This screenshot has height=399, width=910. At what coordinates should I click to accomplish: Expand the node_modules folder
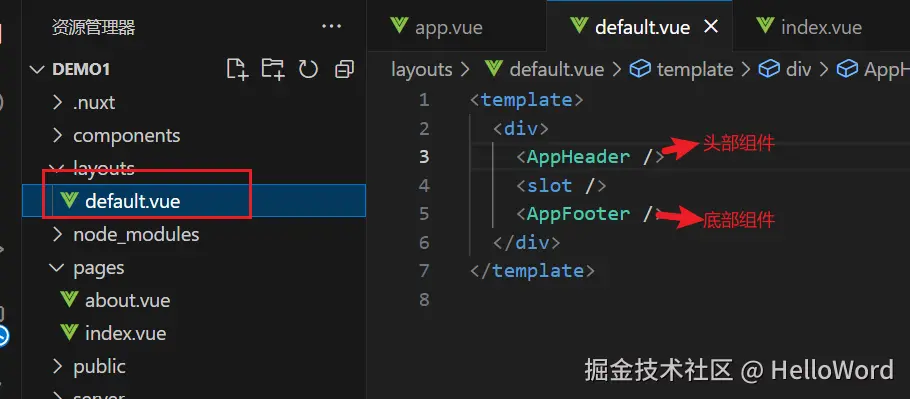click(x=194, y=234)
